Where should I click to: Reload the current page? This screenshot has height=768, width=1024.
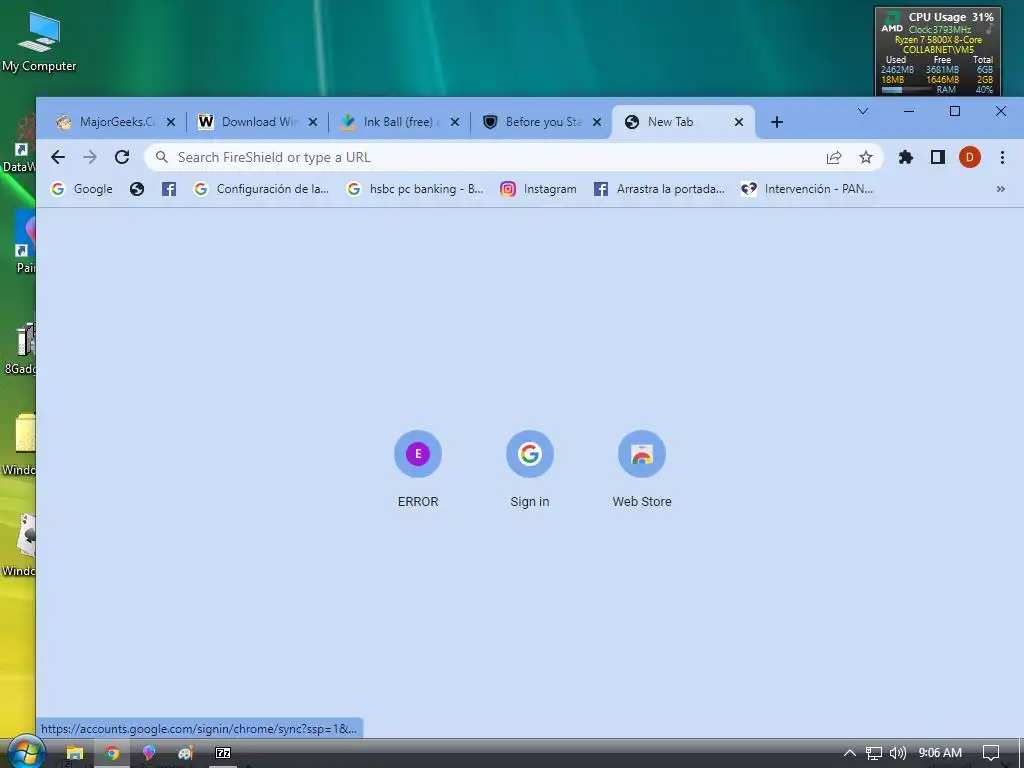[x=122, y=157]
